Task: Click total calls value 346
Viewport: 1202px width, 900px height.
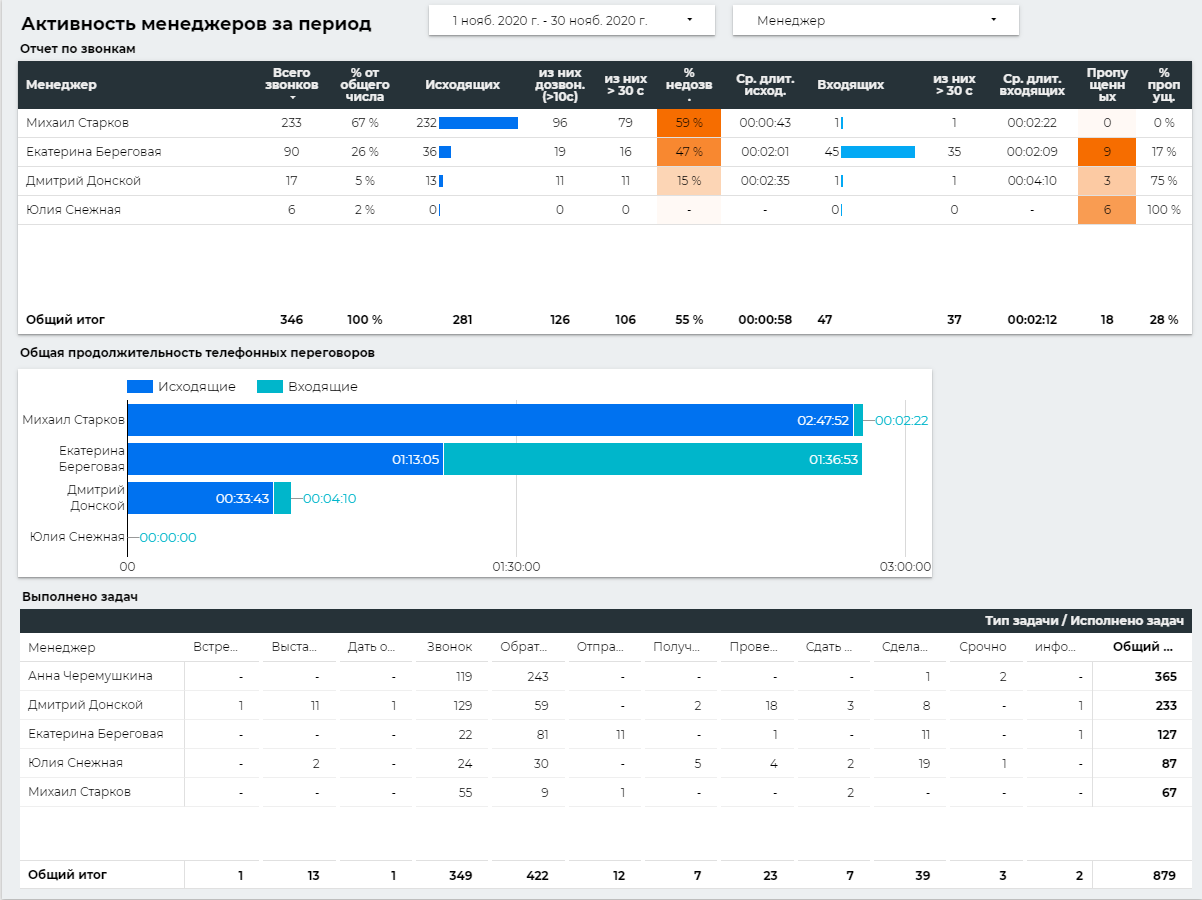Action: [x=292, y=320]
